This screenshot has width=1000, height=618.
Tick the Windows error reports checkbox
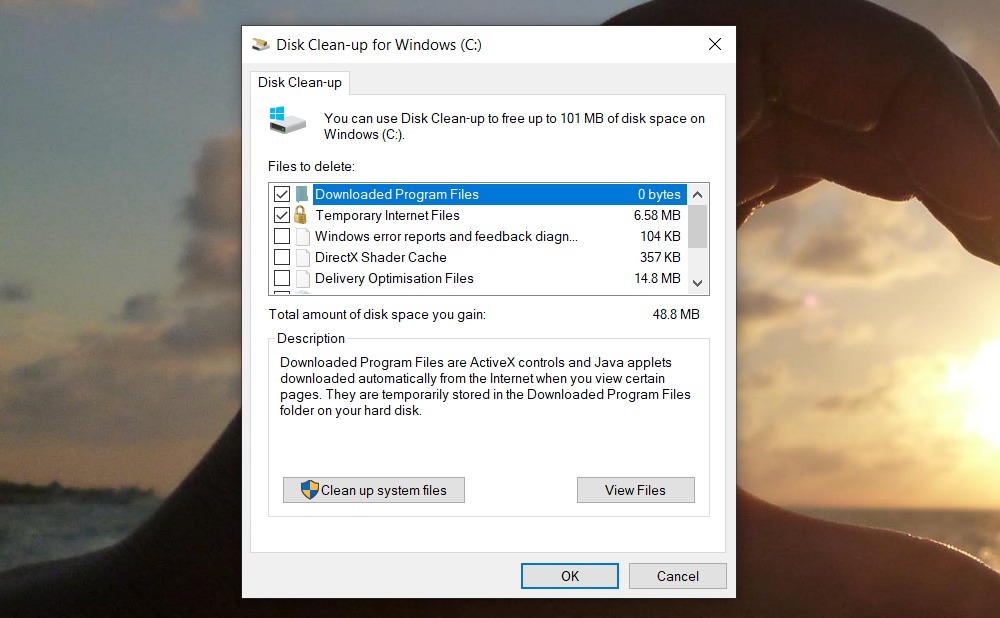pos(282,236)
